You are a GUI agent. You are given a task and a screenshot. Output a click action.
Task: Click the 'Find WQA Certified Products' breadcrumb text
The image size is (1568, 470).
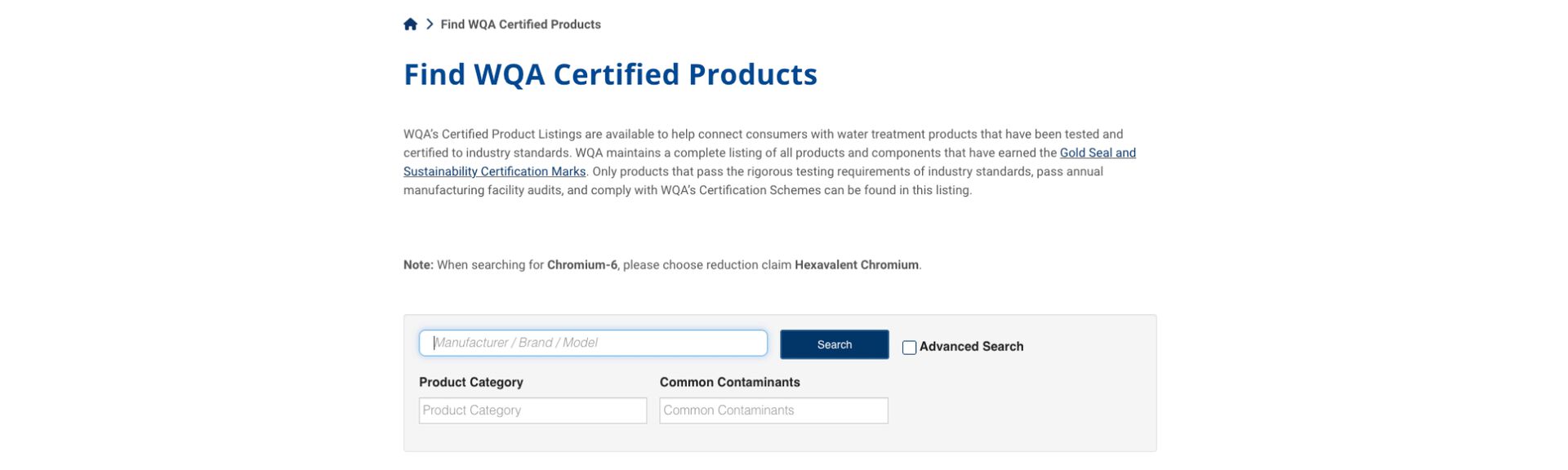click(x=520, y=24)
